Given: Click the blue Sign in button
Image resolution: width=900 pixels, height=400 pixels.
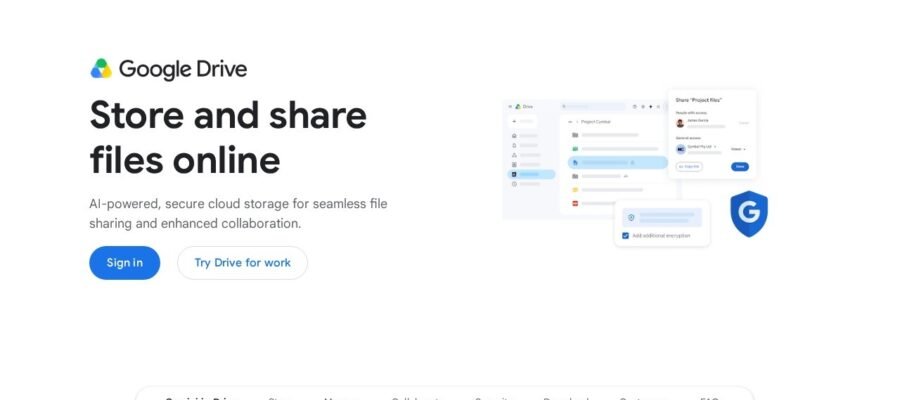Looking at the screenshot, I should (125, 263).
